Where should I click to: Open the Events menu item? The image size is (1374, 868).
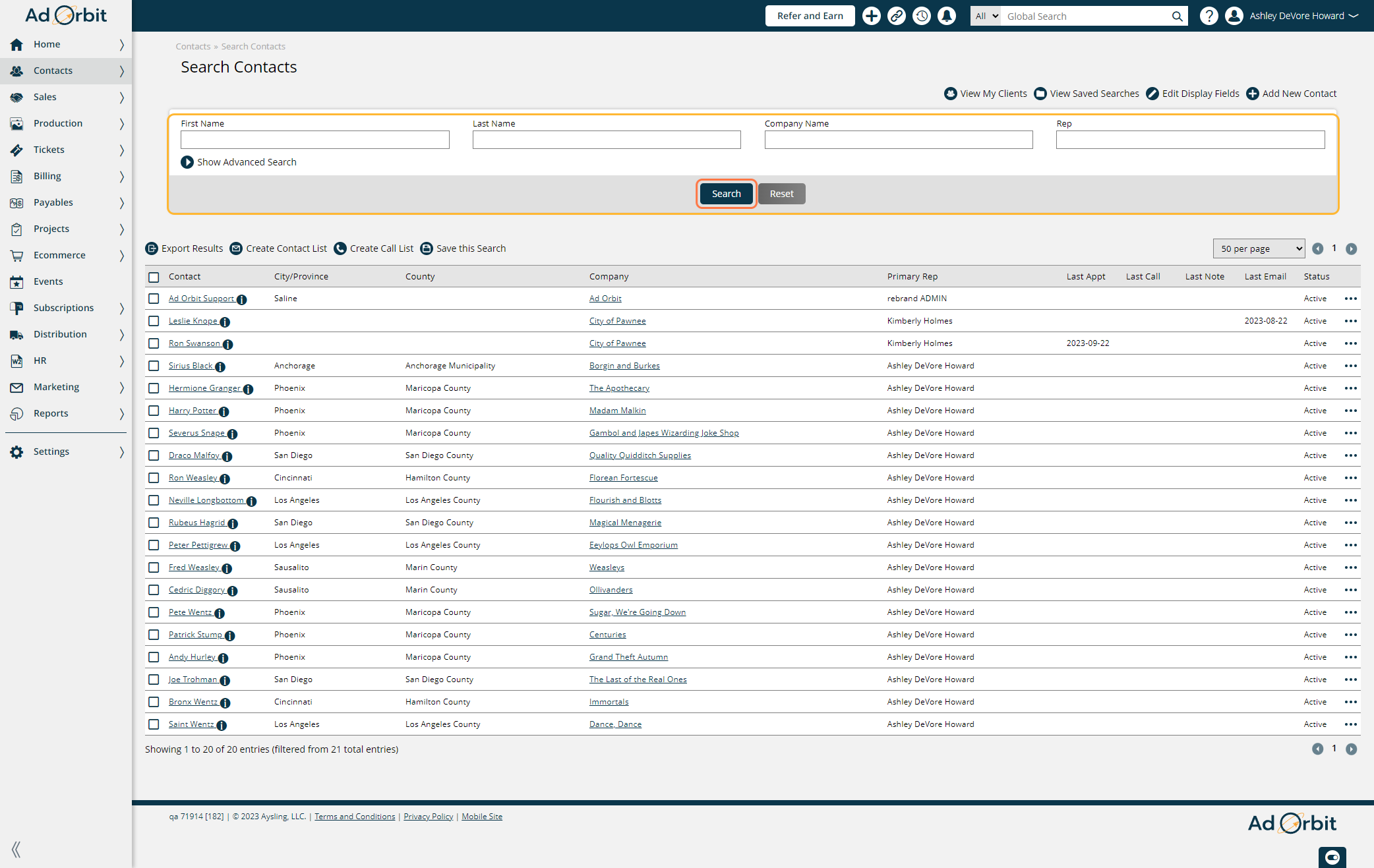click(x=66, y=281)
